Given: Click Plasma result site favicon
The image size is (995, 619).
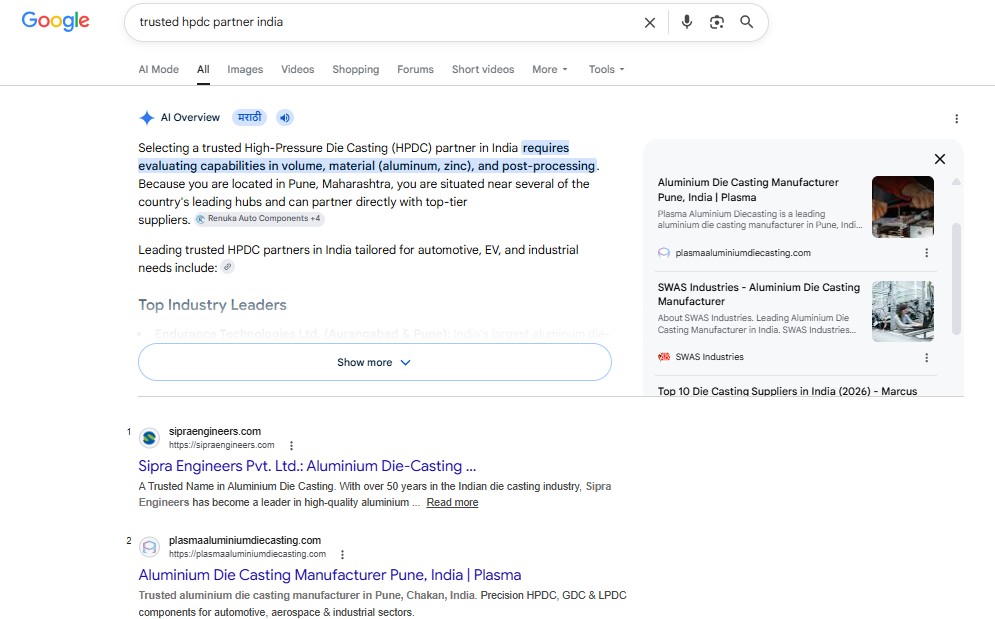Looking at the screenshot, I should [x=150, y=547].
